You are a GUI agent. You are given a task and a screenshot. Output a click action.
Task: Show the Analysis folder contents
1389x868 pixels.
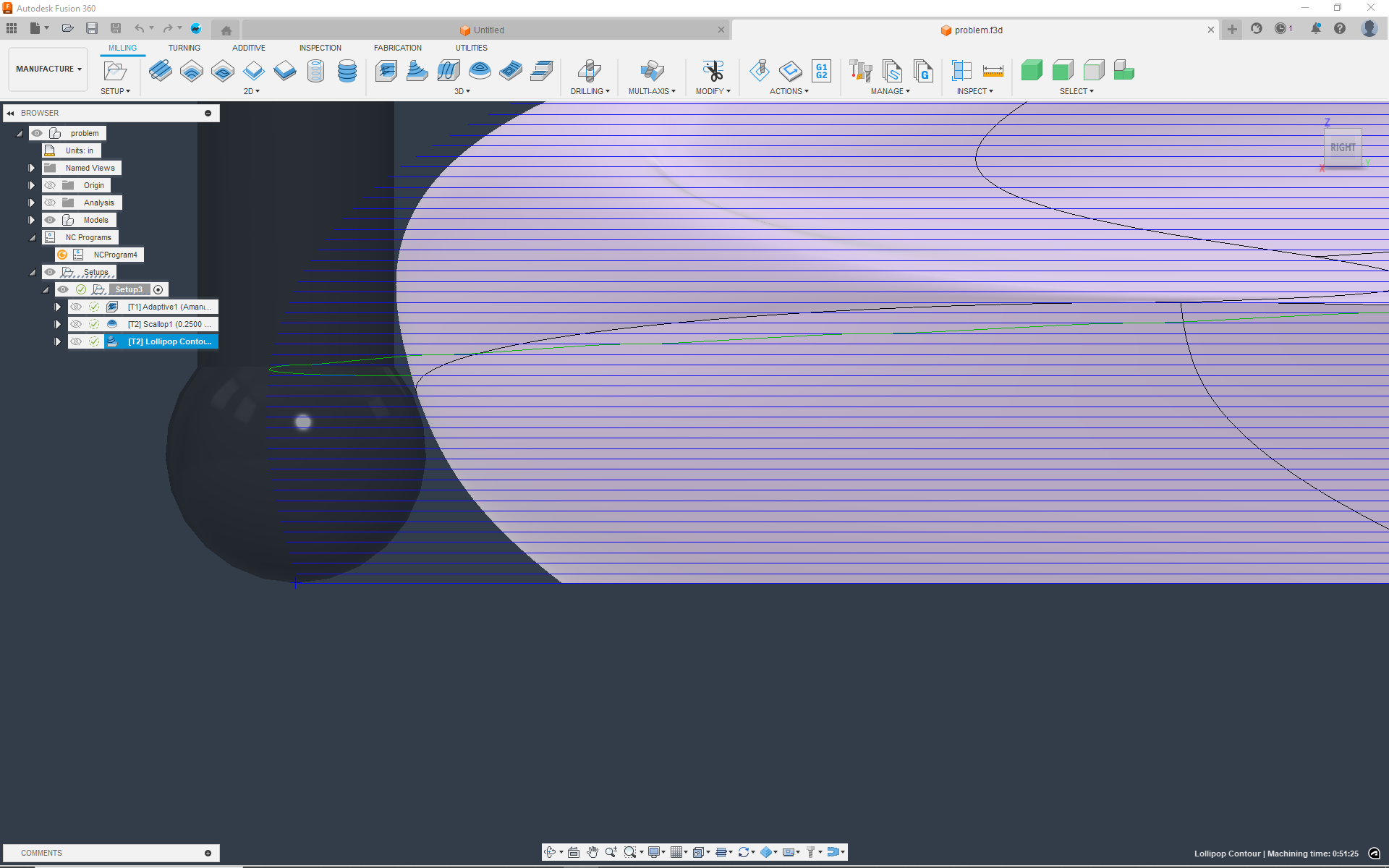click(x=31, y=202)
